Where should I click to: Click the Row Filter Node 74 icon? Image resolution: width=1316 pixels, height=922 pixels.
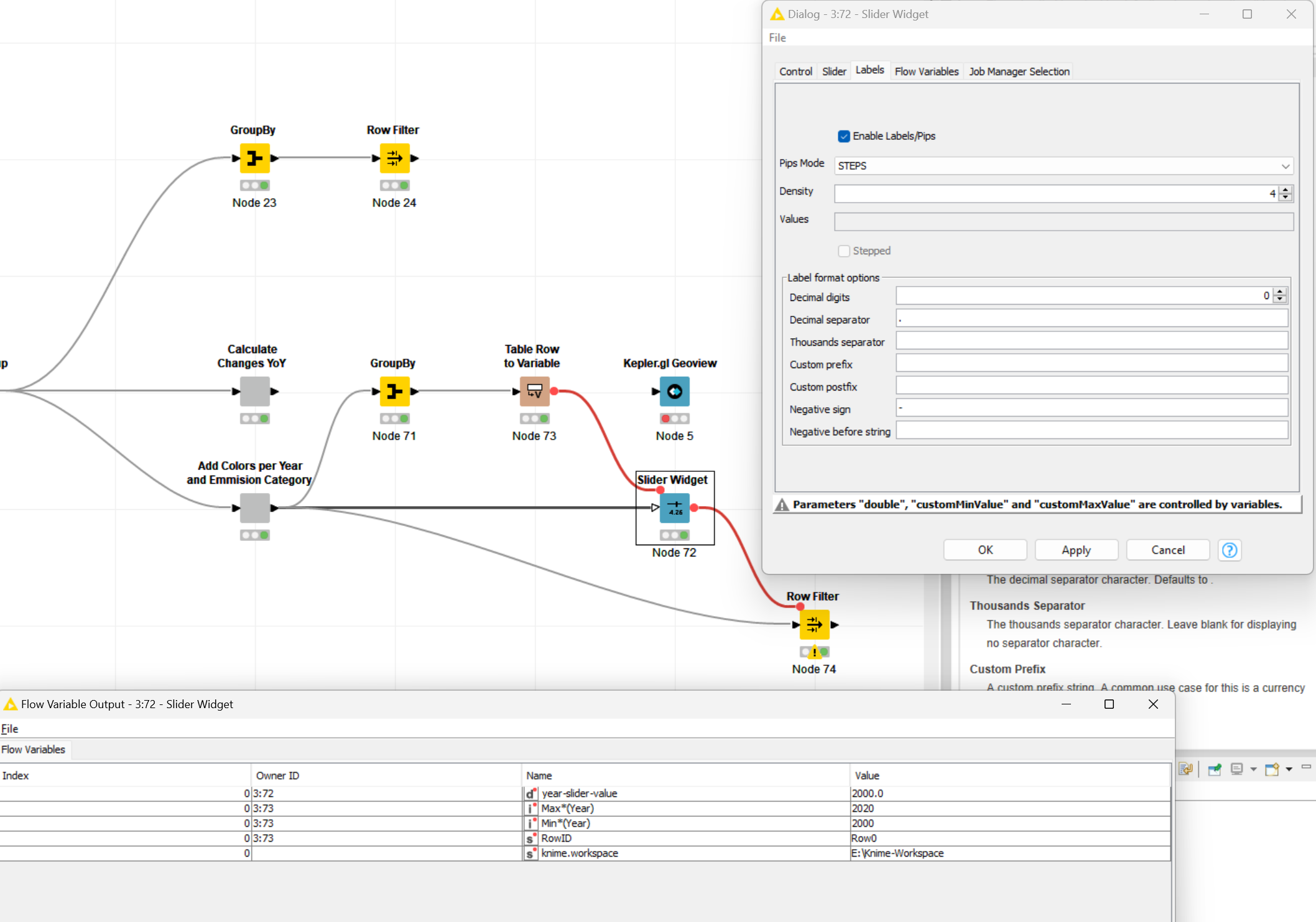coord(815,625)
